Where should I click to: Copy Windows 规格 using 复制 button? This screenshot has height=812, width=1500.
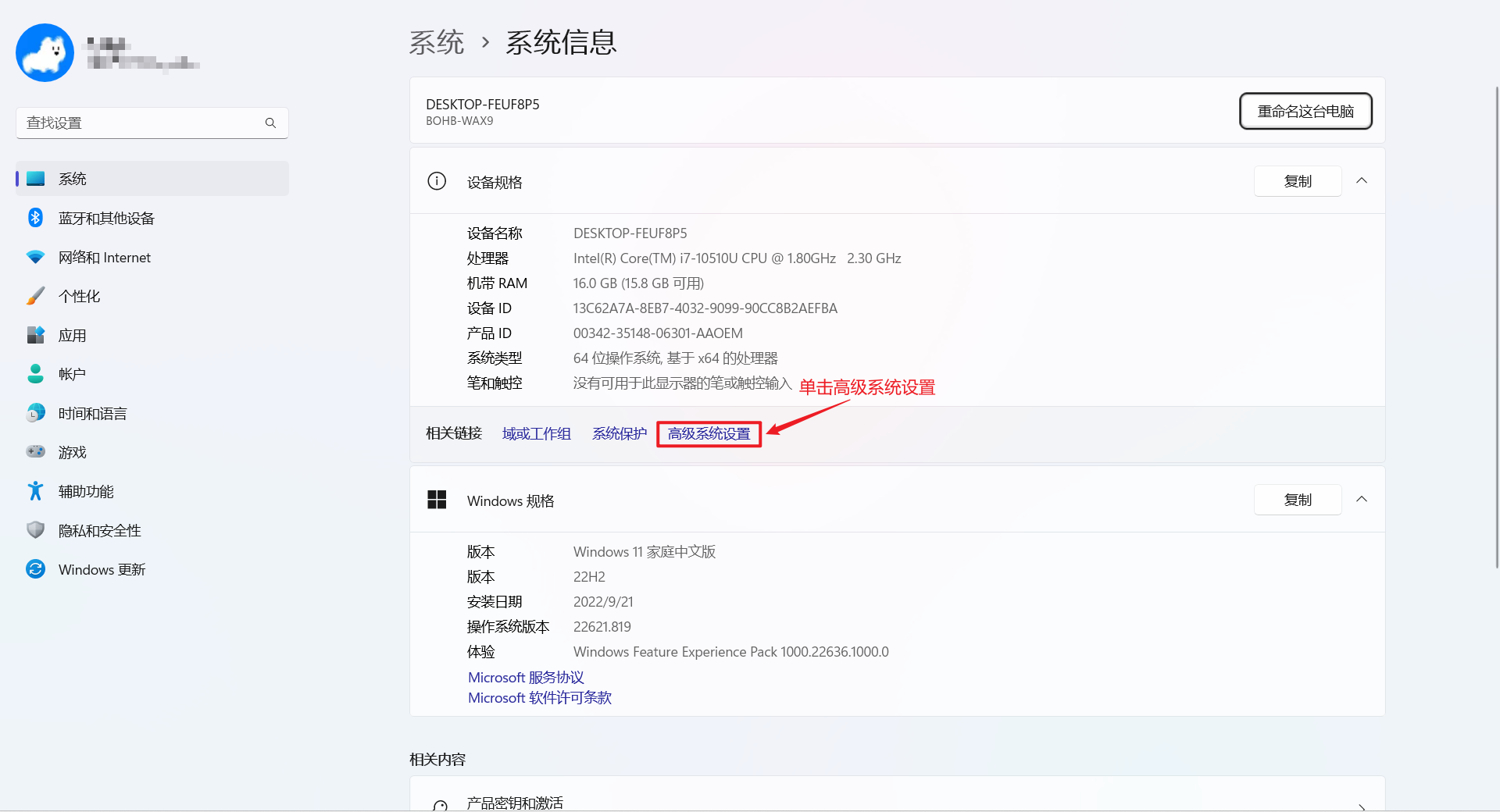coord(1298,500)
